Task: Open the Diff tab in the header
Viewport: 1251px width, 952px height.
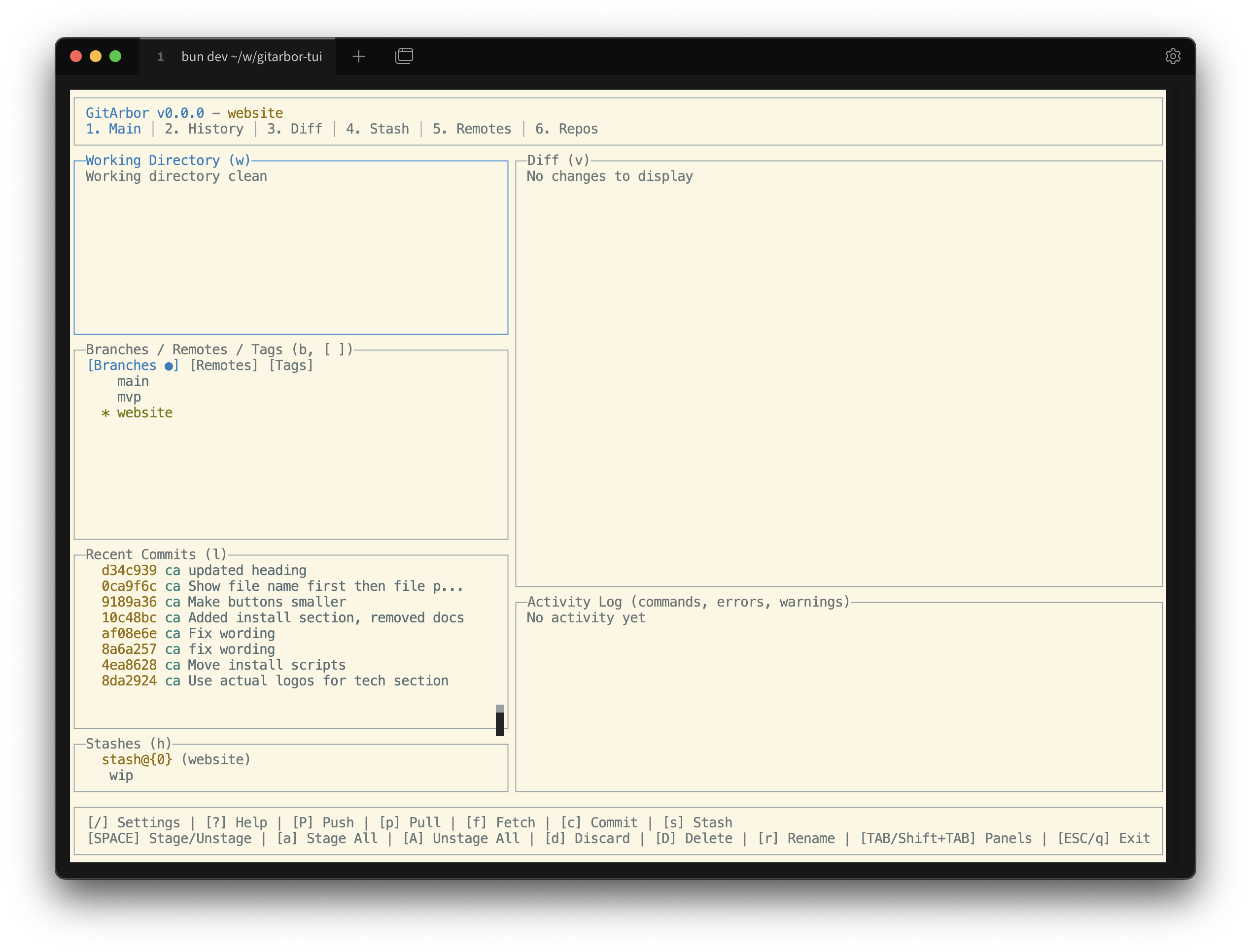Action: coord(294,129)
